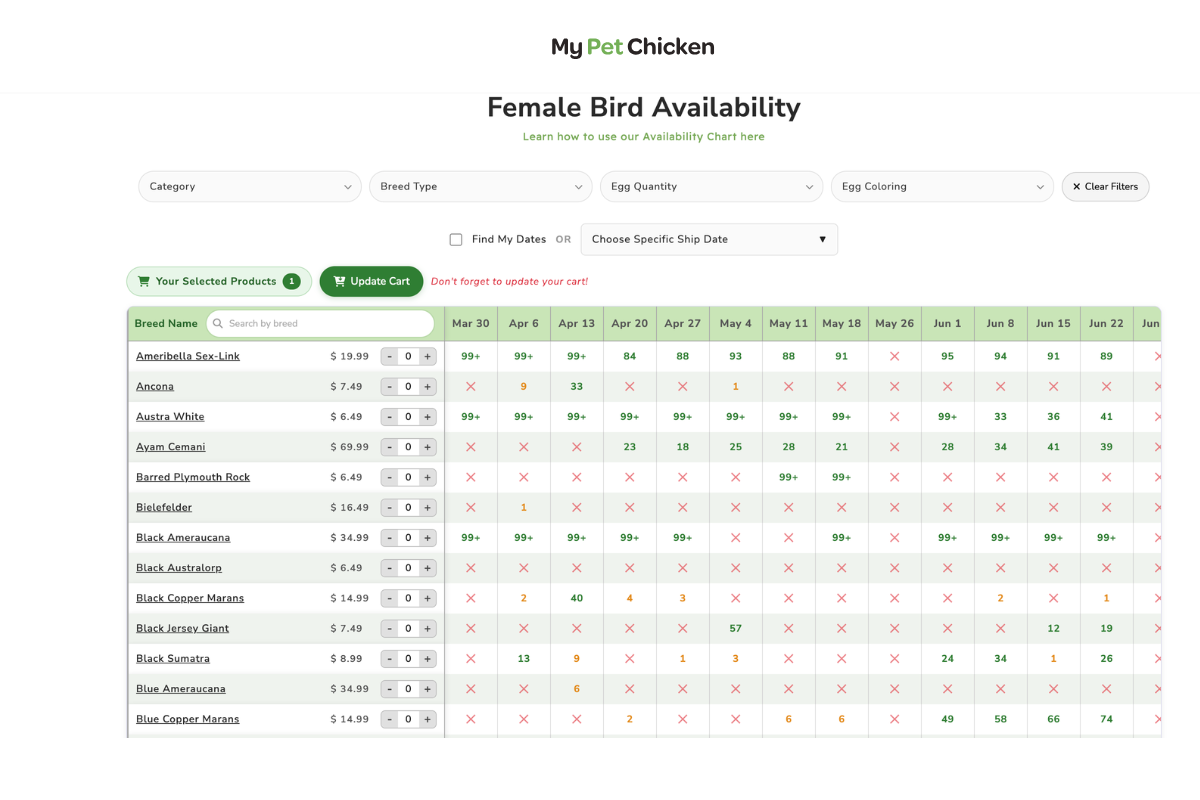Increase quantity for Black Jersey Giant
The height and width of the screenshot is (800, 1200).
click(x=427, y=629)
